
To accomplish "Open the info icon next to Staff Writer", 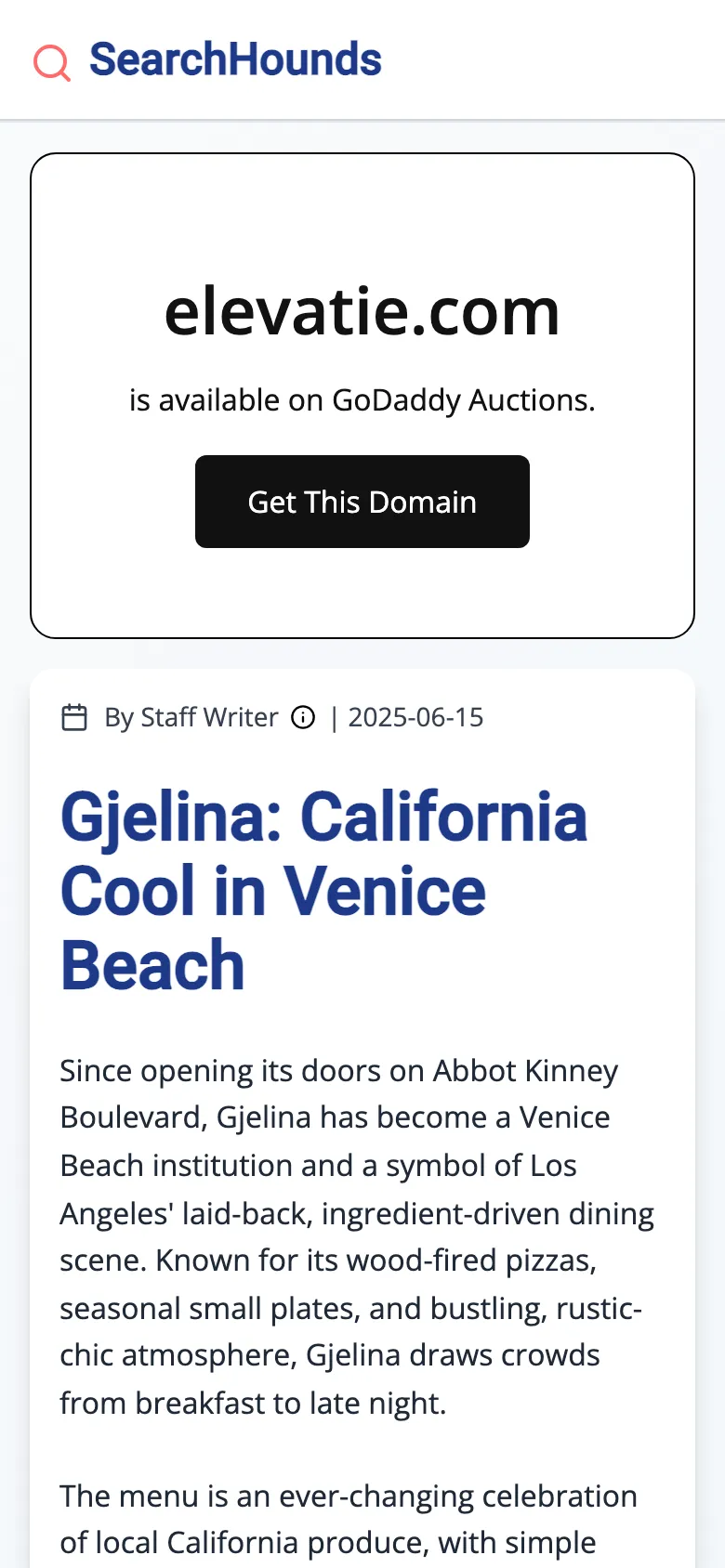I will coord(303,718).
